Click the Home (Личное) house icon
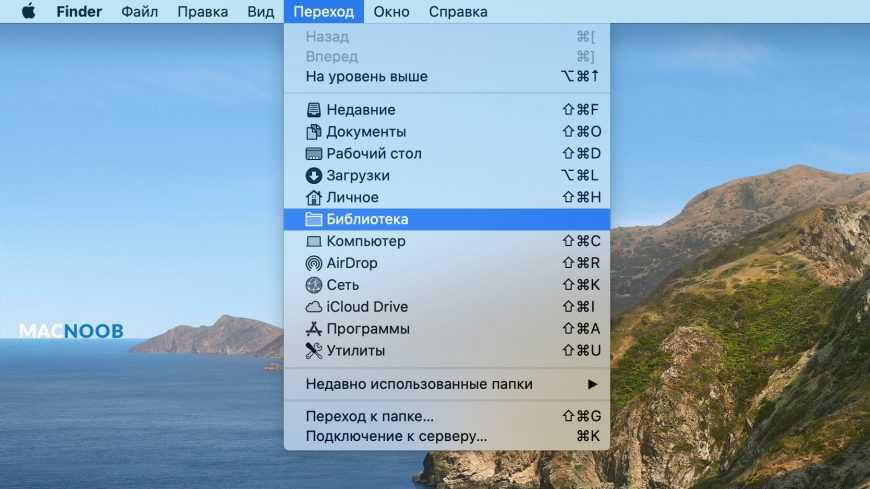Viewport: 870px width, 489px height. pyautogui.click(x=313, y=197)
